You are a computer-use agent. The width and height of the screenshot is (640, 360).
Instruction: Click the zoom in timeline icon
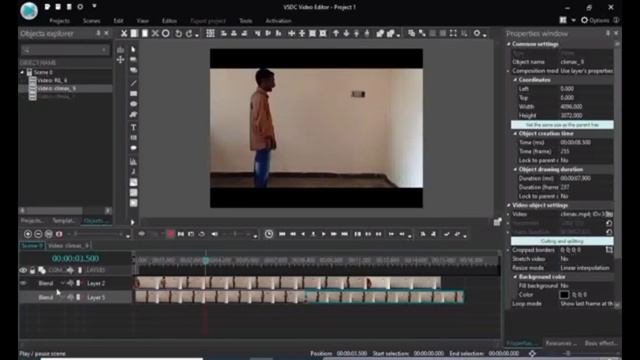[28, 234]
